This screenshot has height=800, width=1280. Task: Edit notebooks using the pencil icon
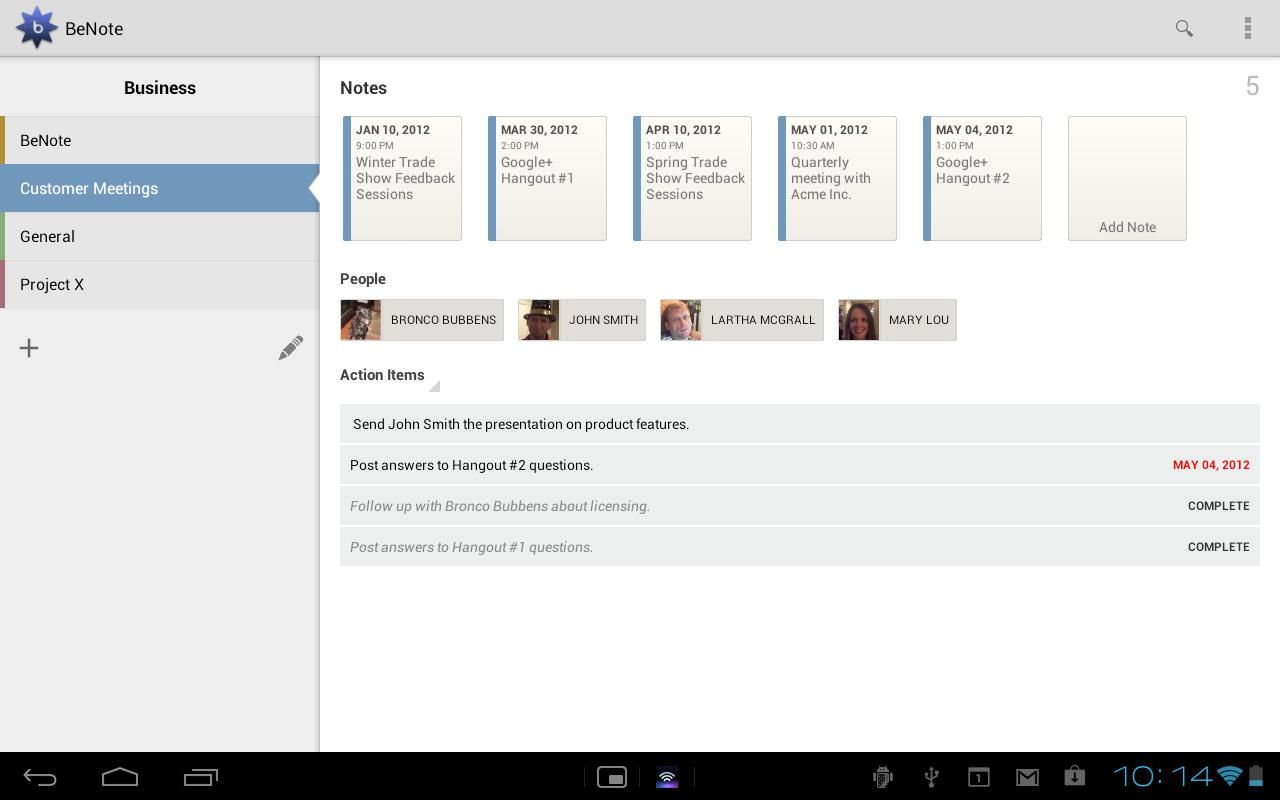tap(290, 347)
